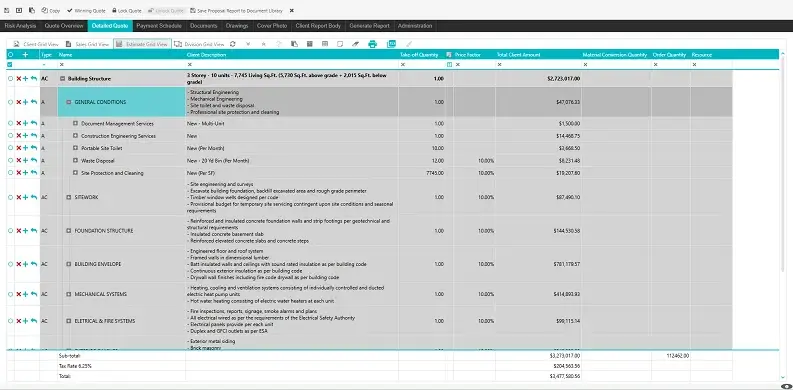Image resolution: width=793 pixels, height=390 pixels.
Task: Click Save Proposal Report to Document Library
Action: [x=236, y=10]
